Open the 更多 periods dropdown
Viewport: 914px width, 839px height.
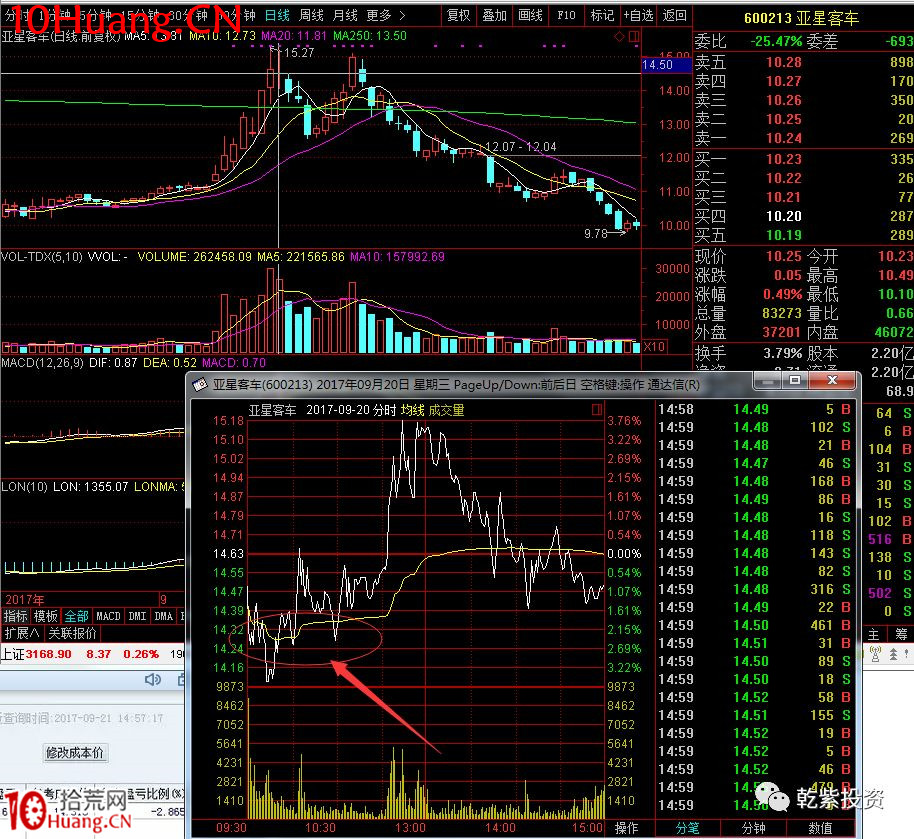(385, 15)
